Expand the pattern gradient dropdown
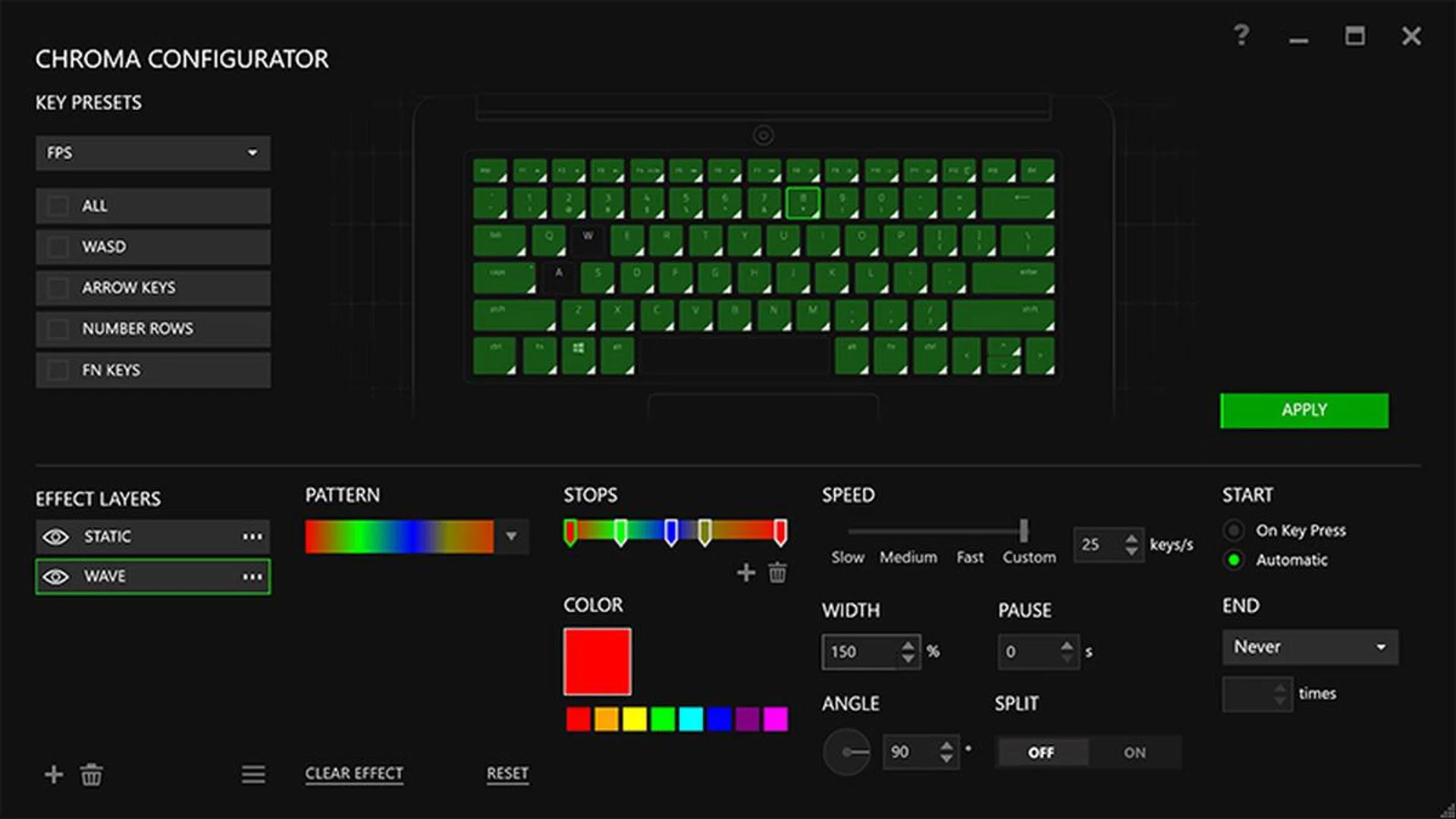This screenshot has width=1456, height=819. coord(512,536)
